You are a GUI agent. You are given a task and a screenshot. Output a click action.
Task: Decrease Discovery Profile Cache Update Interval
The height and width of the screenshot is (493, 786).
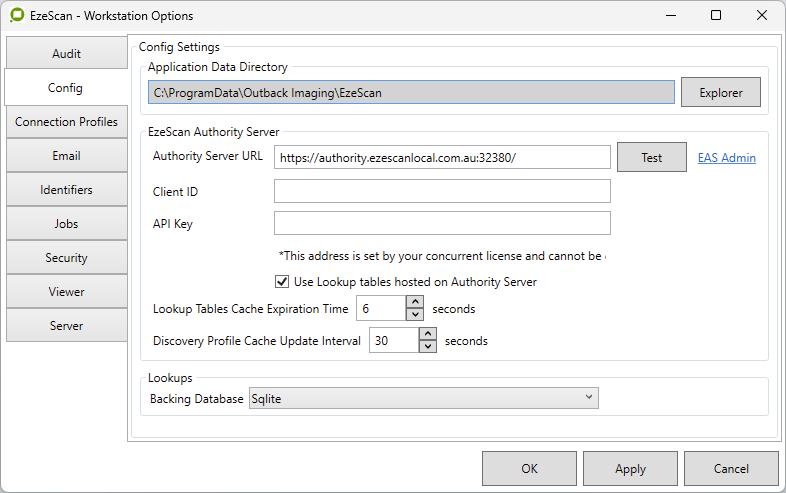[428, 347]
